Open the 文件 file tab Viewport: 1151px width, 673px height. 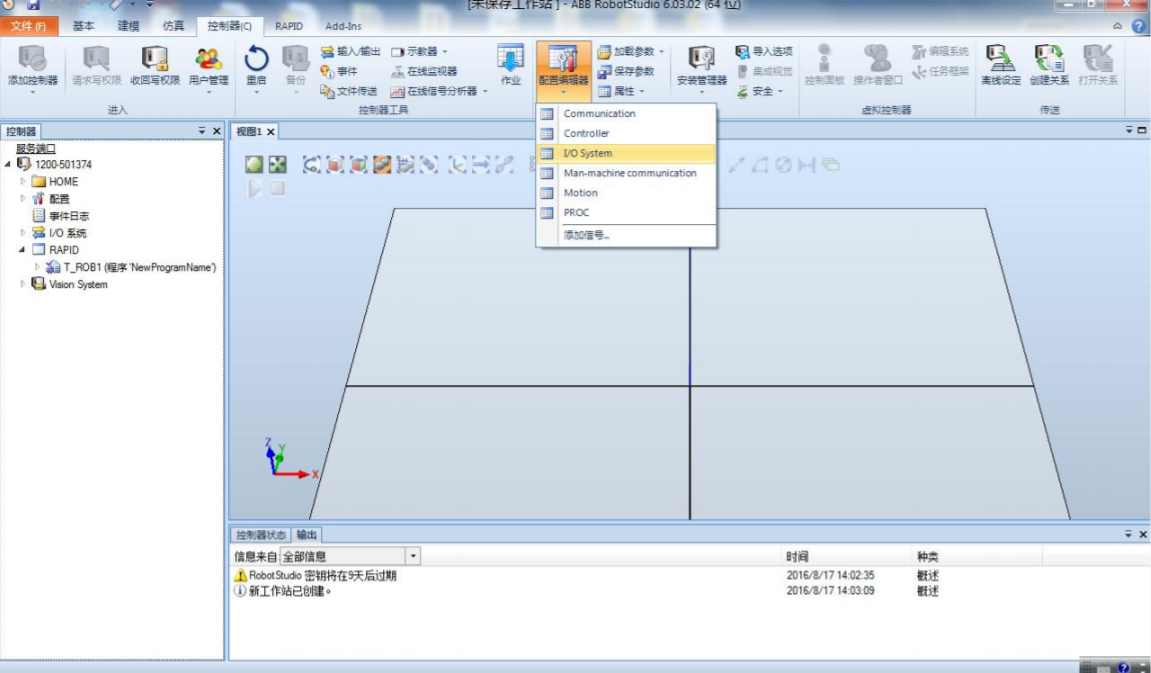pos(29,26)
